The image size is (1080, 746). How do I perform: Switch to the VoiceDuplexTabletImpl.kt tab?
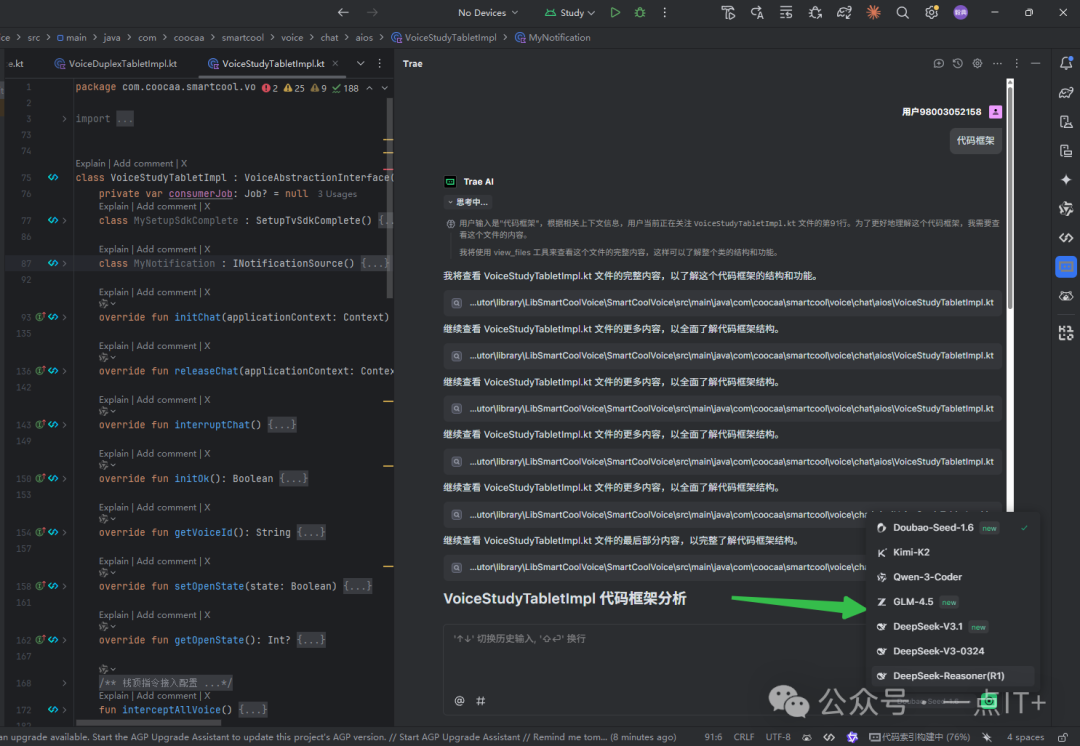115,63
